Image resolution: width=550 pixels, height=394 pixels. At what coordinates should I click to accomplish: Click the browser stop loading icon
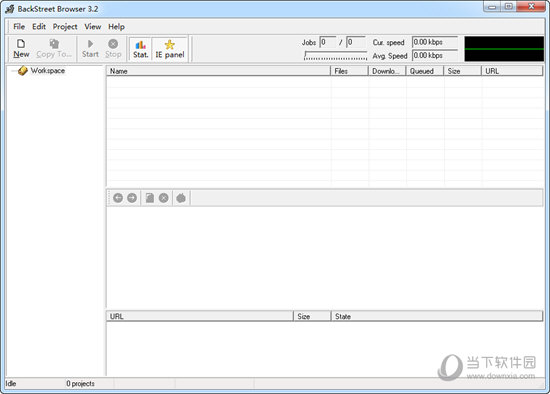coord(164,198)
